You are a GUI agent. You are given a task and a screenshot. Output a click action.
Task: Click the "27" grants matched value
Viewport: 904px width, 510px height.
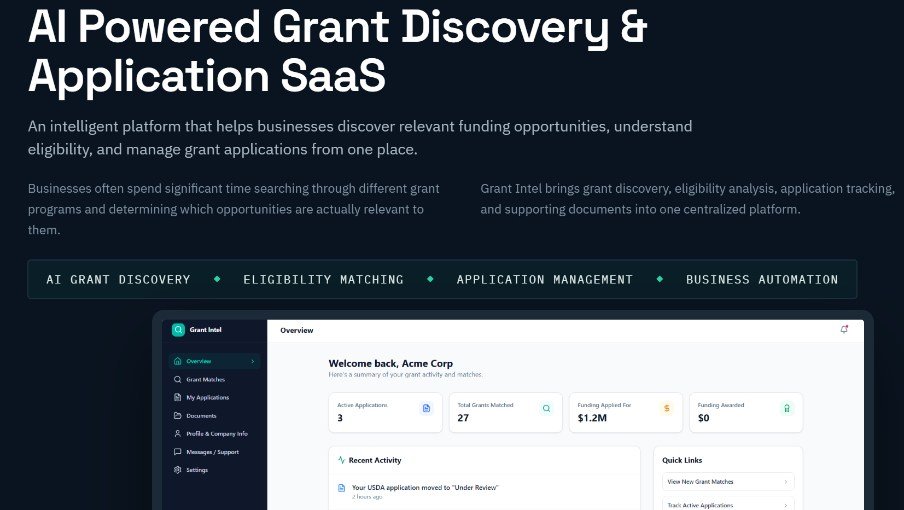coord(463,418)
